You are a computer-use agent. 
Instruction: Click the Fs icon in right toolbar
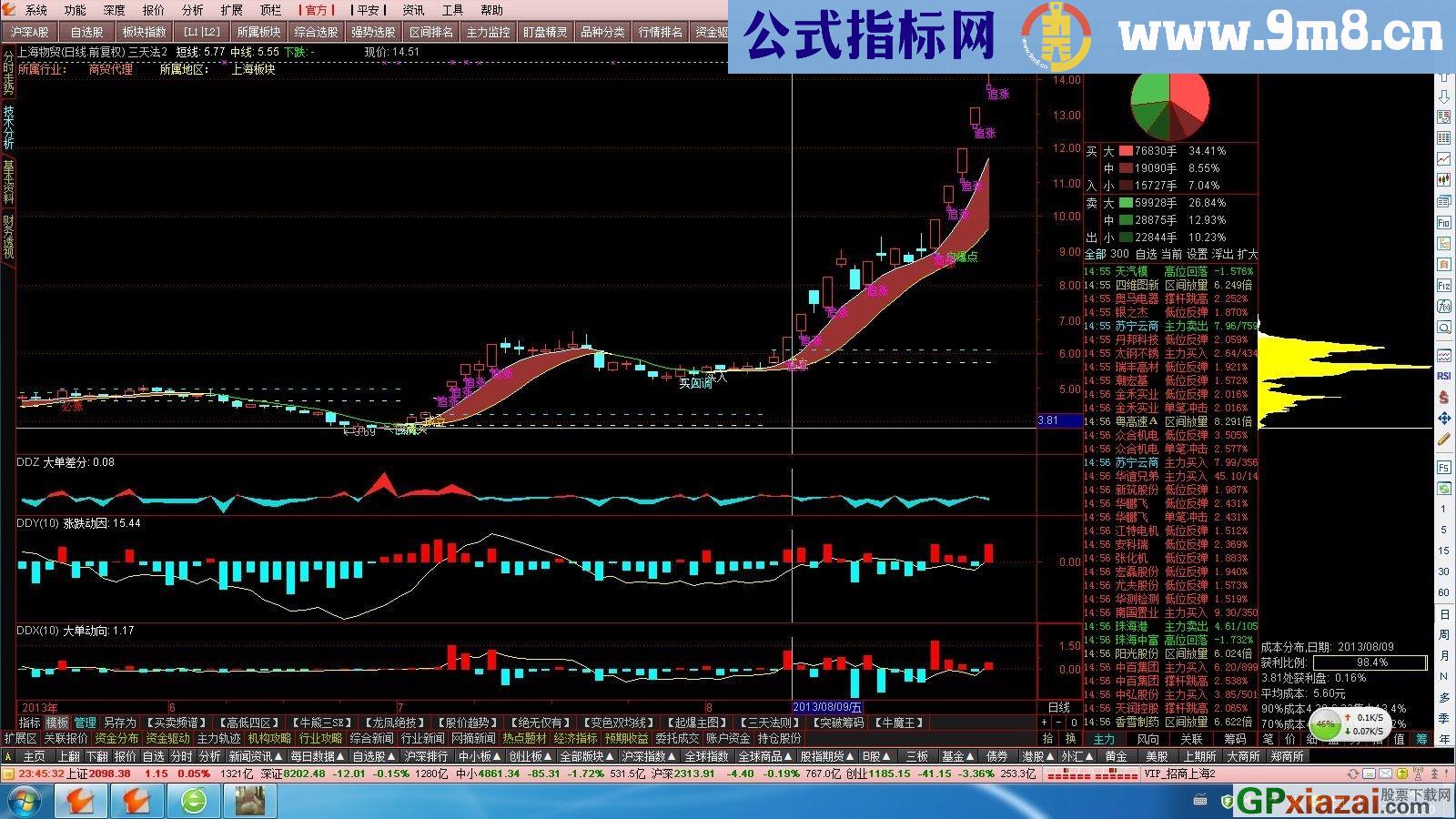point(1444,467)
